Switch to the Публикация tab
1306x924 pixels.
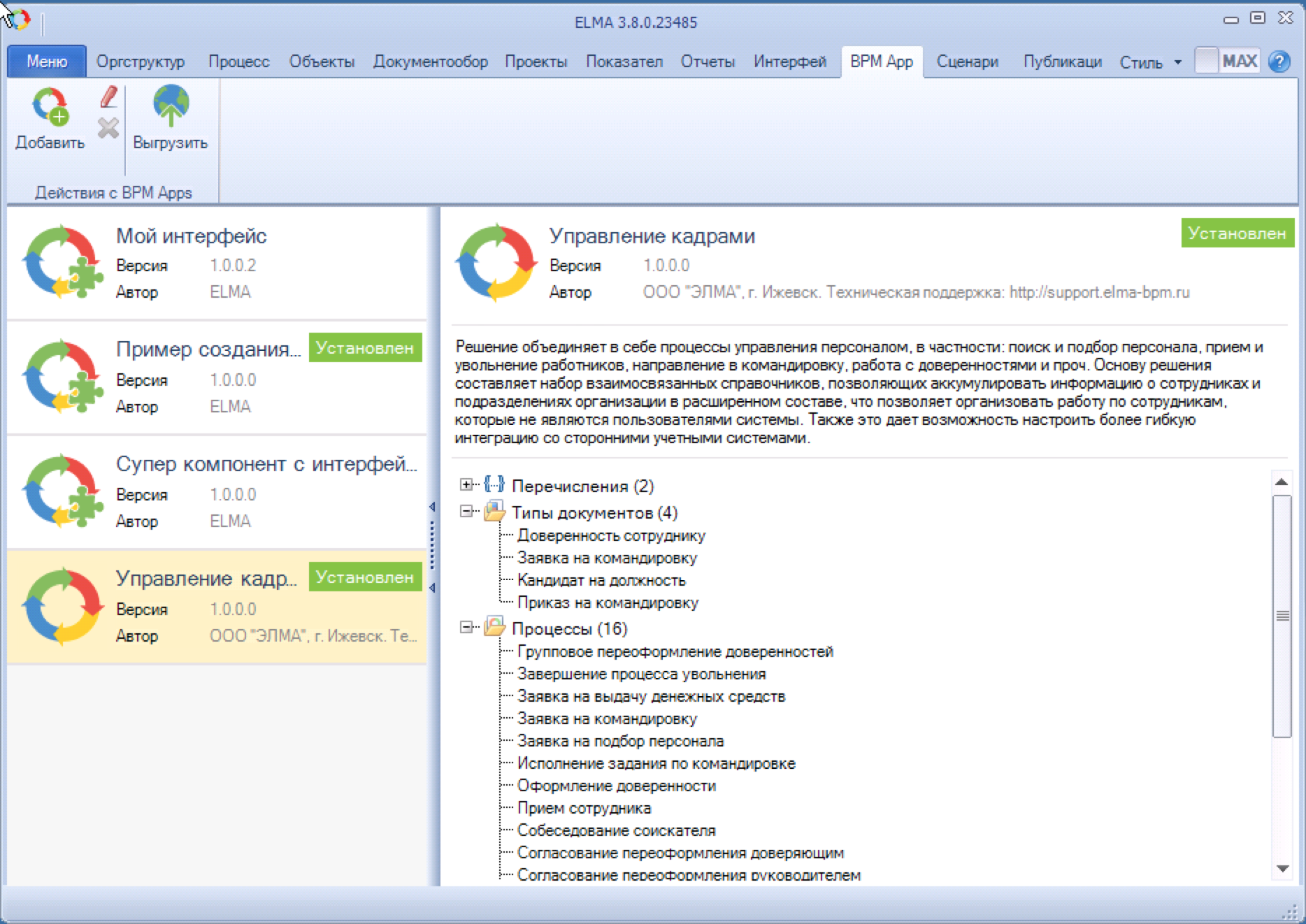(1063, 62)
